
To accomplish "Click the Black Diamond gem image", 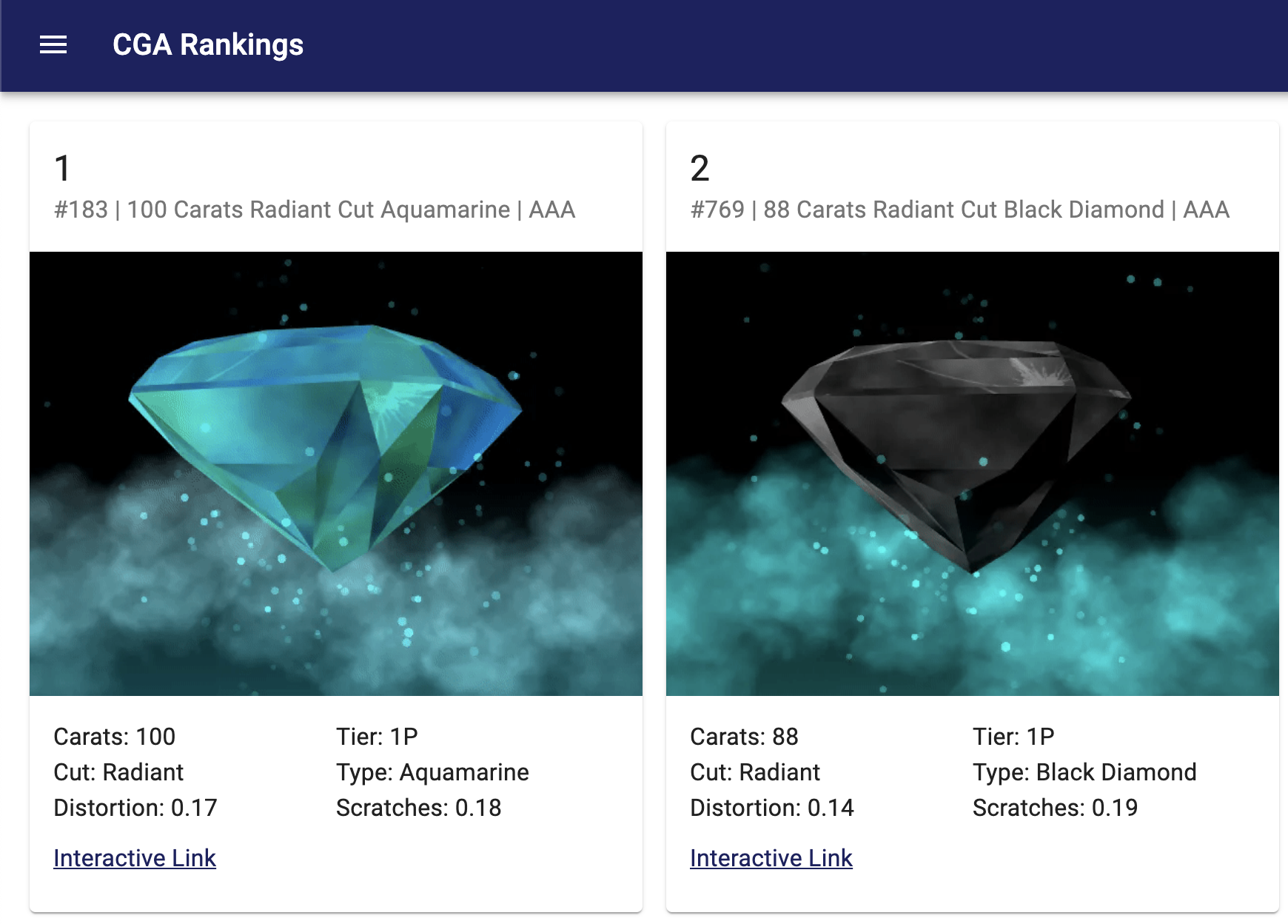I will coord(973,474).
